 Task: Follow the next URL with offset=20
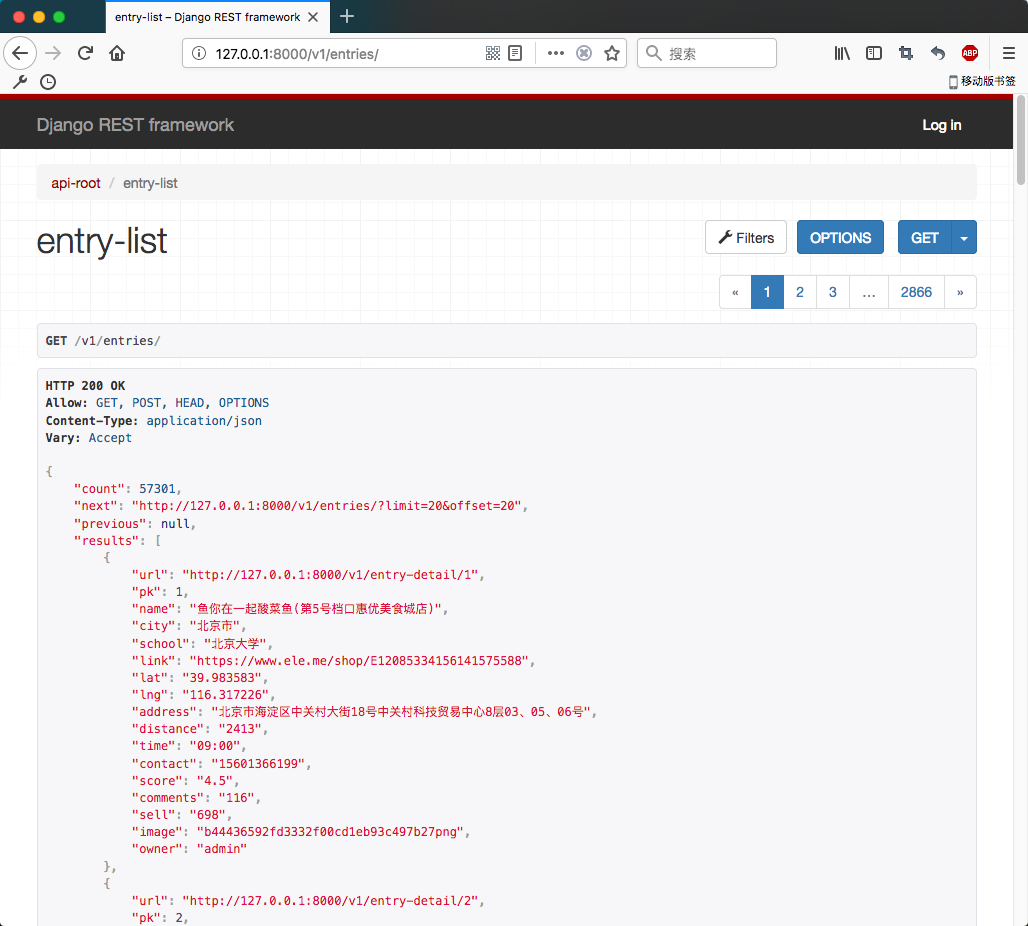pos(326,506)
